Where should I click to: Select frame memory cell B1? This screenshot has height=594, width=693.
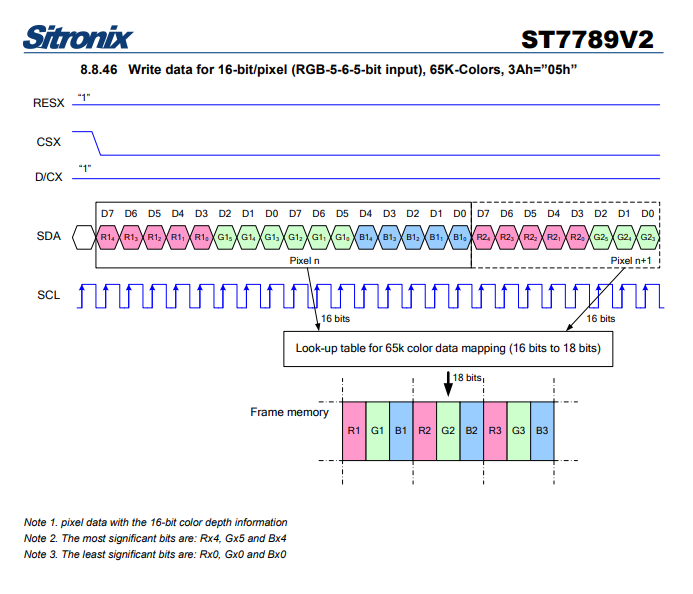[401, 431]
